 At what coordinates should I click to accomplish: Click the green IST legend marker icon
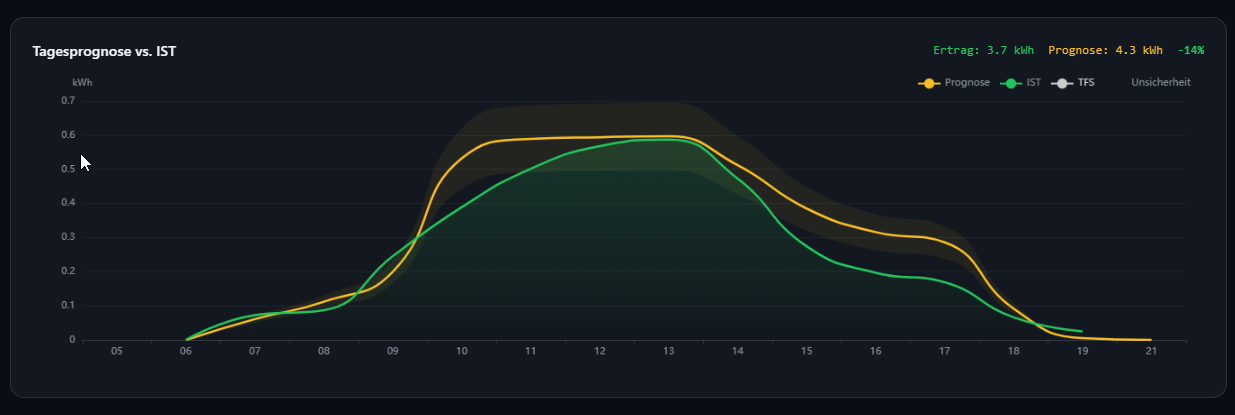pyautogui.click(x=1011, y=83)
